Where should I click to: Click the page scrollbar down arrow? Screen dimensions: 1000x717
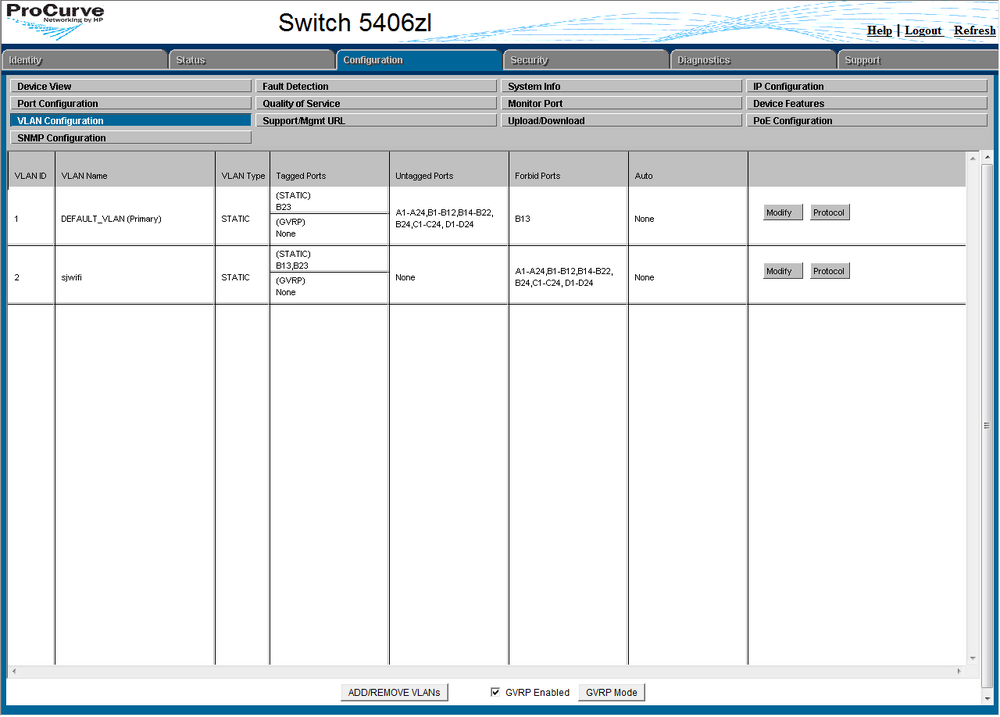tap(987, 698)
